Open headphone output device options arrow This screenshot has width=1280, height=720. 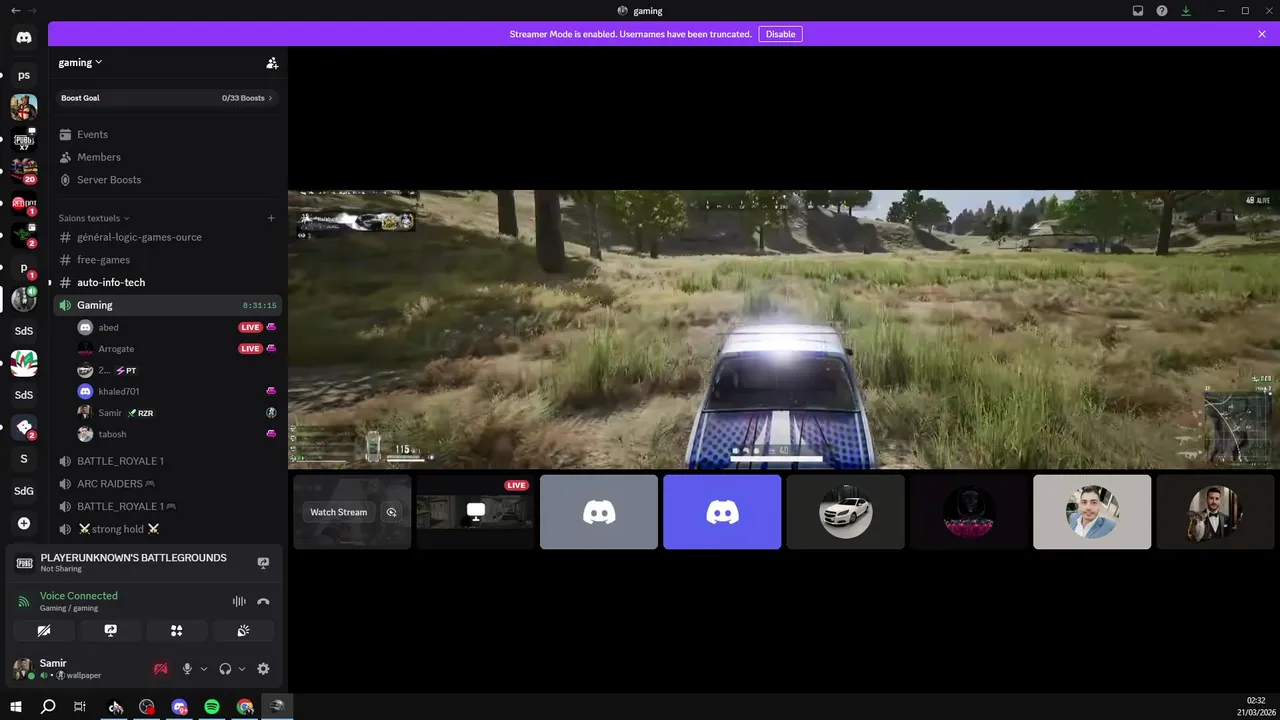click(x=242, y=669)
